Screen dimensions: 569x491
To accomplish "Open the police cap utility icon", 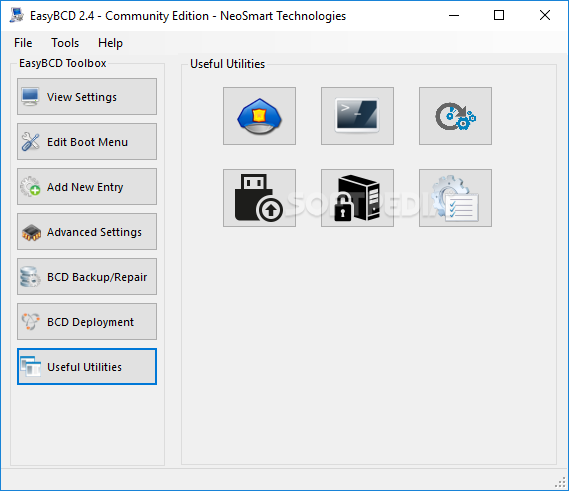I will coord(259,116).
